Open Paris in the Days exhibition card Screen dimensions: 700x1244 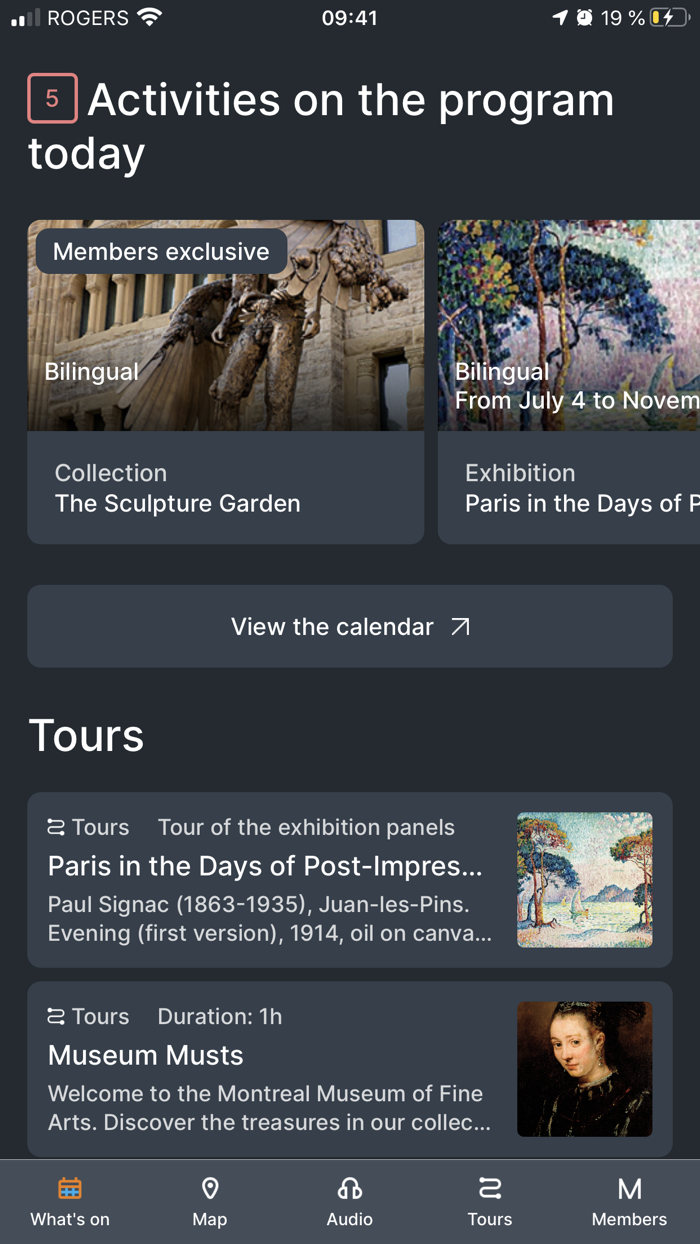570,489
